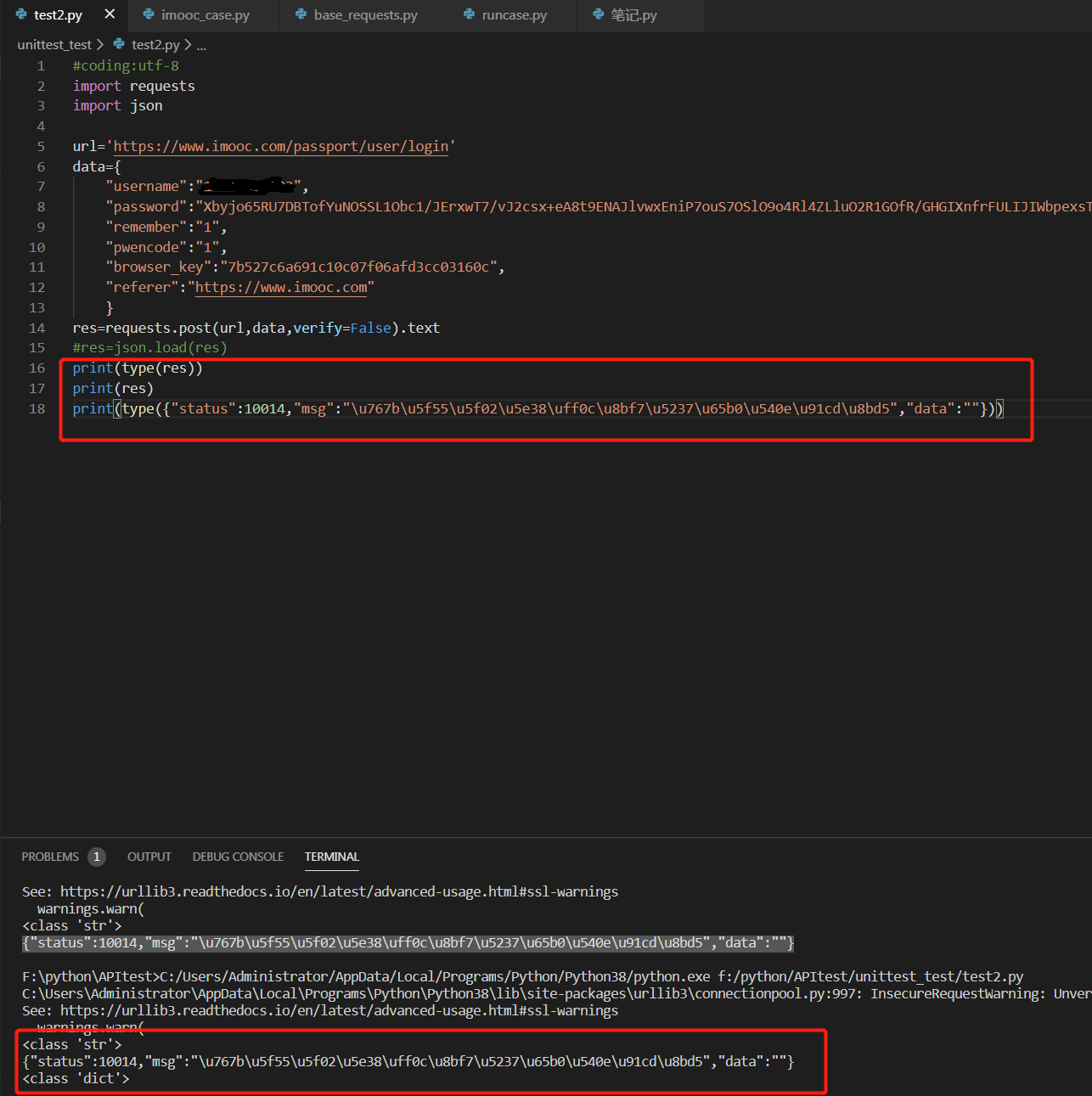Click line number 6 in the gutter
The width and height of the screenshot is (1092, 1096).
(41, 166)
